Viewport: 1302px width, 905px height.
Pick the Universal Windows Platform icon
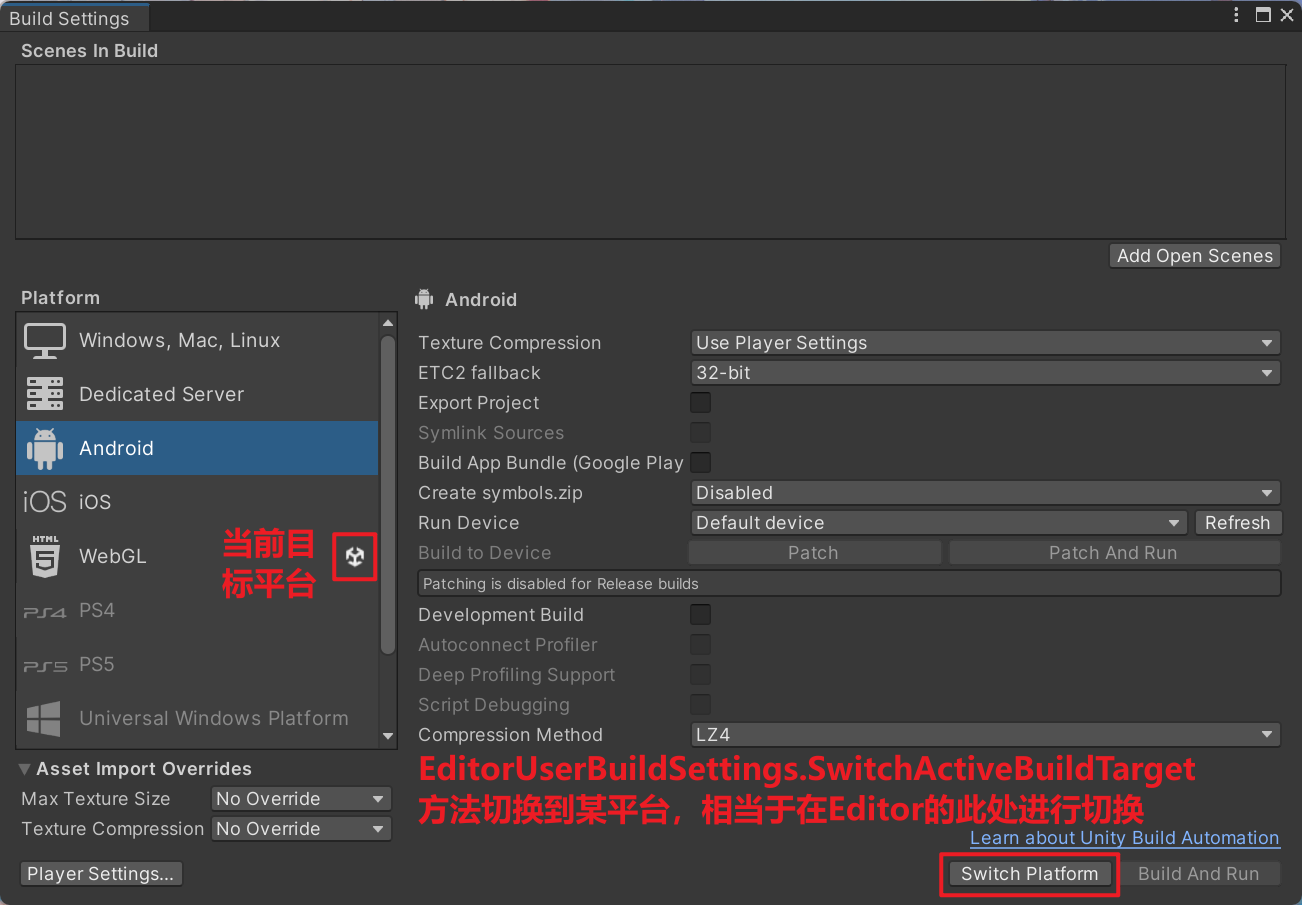click(x=44, y=718)
